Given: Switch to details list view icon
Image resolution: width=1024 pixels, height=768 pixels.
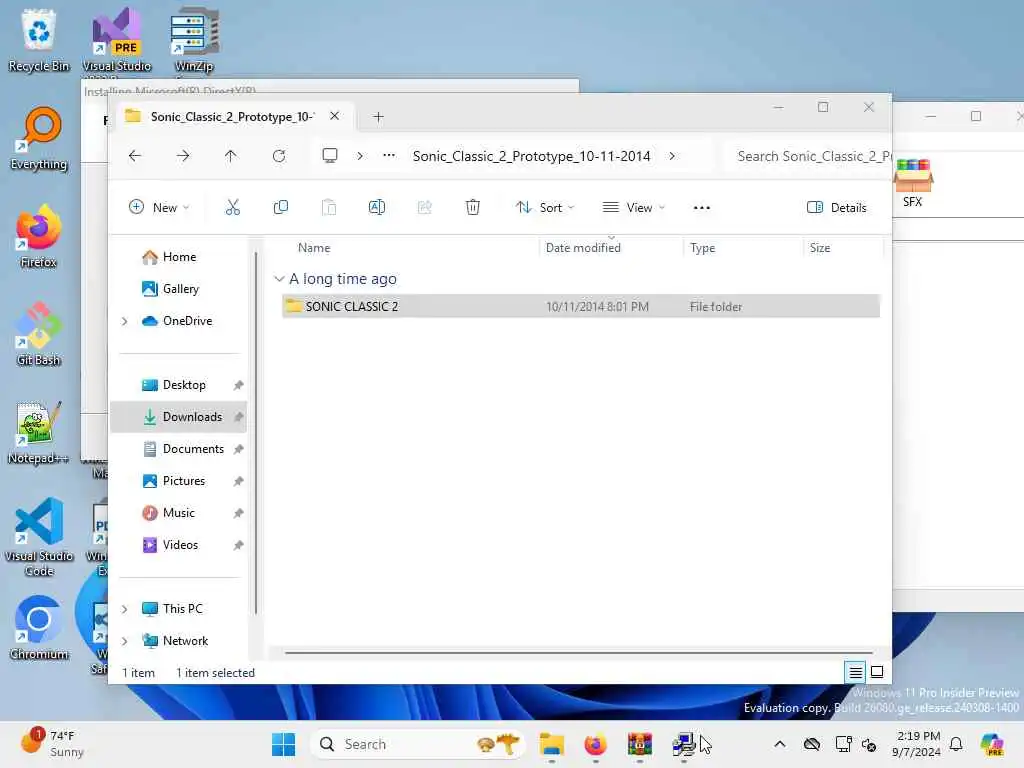Looking at the screenshot, I should (x=856, y=671).
